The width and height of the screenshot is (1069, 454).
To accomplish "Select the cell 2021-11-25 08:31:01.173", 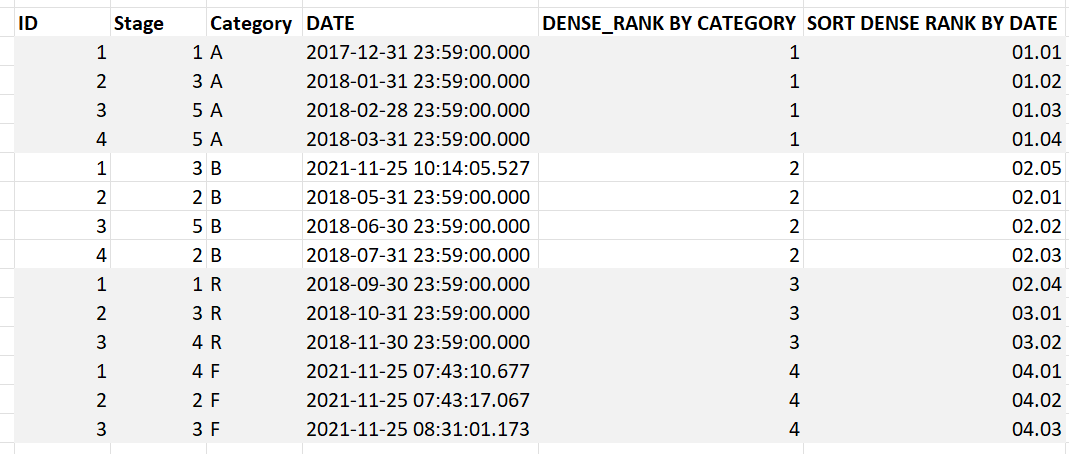I will coord(420,429).
